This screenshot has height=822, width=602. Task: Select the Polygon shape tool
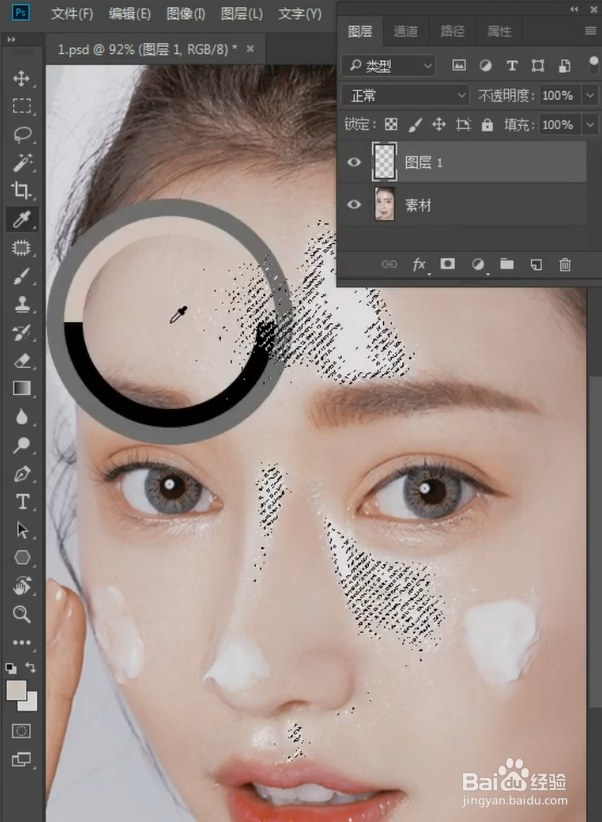[22, 558]
